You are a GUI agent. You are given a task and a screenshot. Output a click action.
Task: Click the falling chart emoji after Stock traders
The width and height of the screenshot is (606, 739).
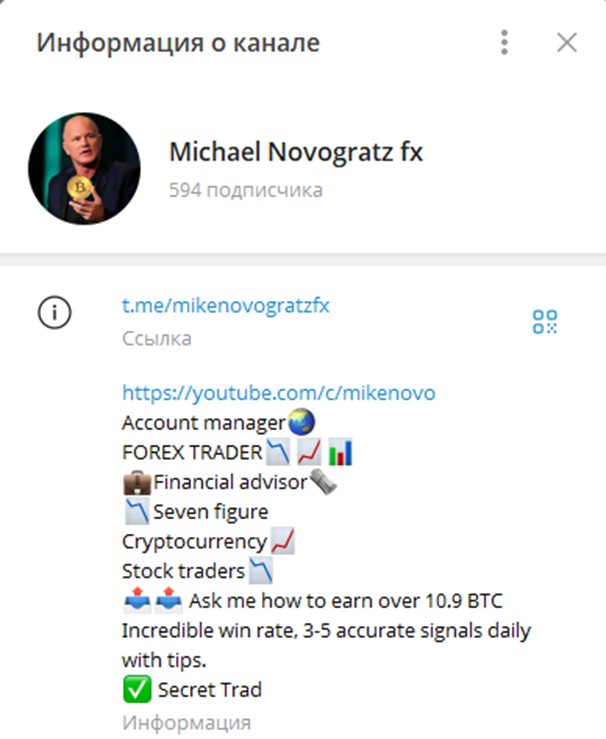pyautogui.click(x=260, y=570)
